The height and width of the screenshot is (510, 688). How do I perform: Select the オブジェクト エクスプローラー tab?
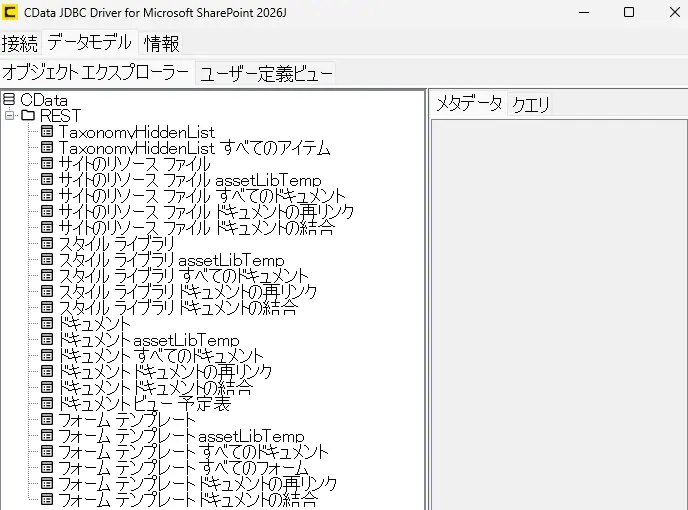[x=96, y=72]
